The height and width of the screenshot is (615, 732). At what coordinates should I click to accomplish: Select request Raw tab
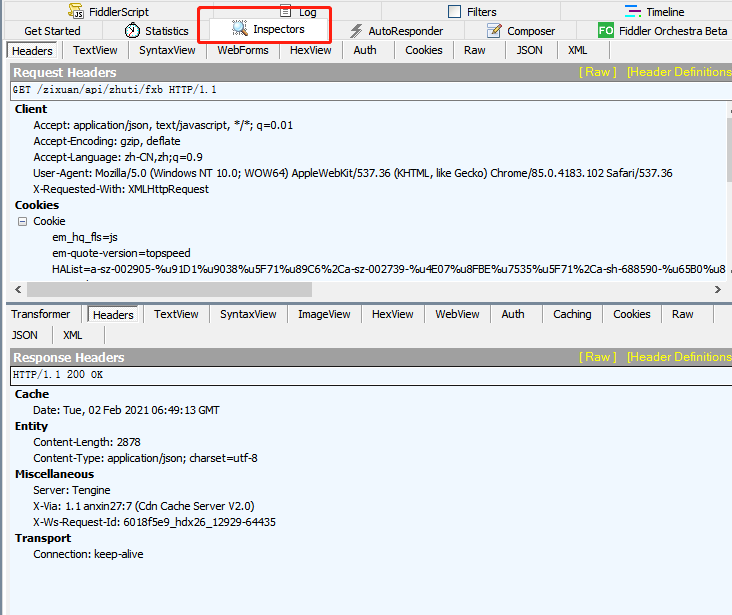(x=475, y=50)
